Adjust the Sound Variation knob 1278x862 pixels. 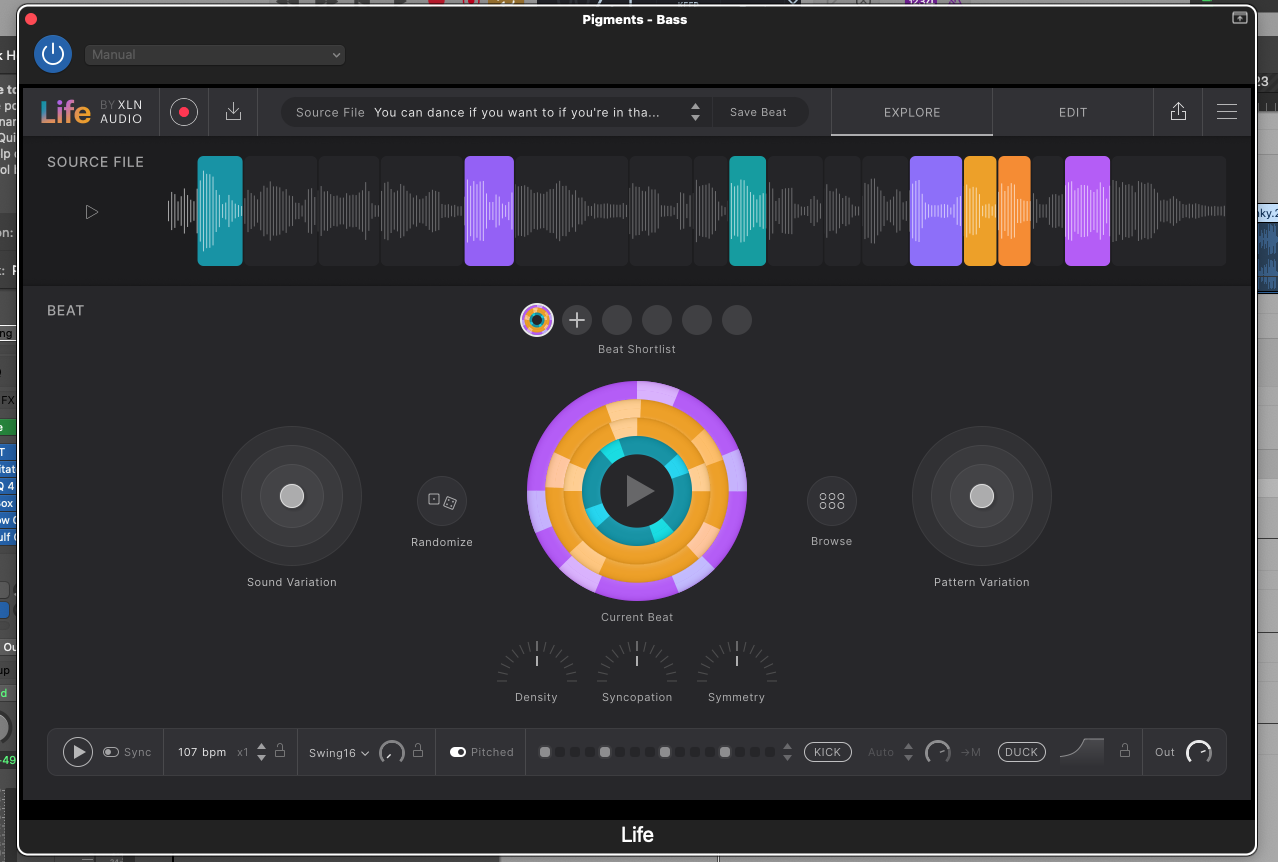click(291, 496)
